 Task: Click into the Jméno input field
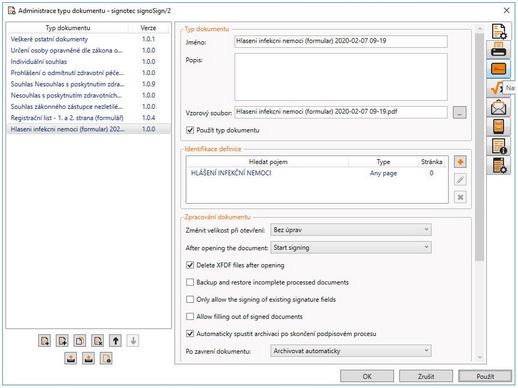341,41
